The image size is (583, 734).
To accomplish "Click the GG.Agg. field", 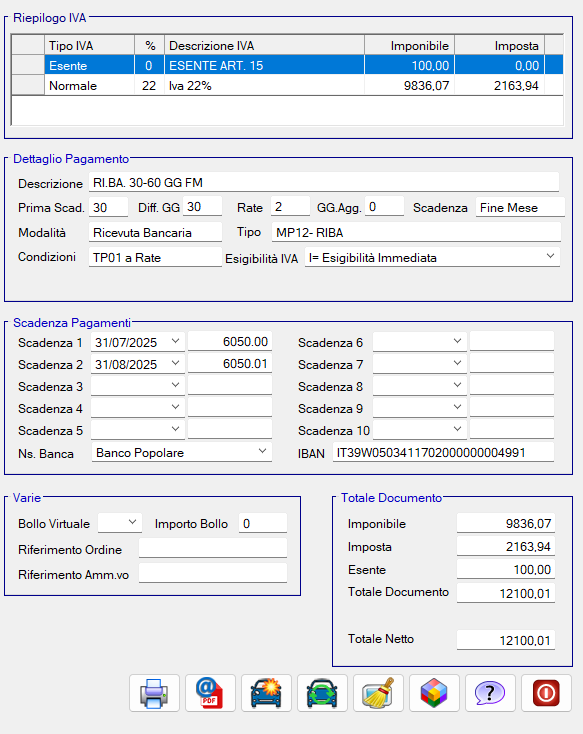I will [384, 206].
